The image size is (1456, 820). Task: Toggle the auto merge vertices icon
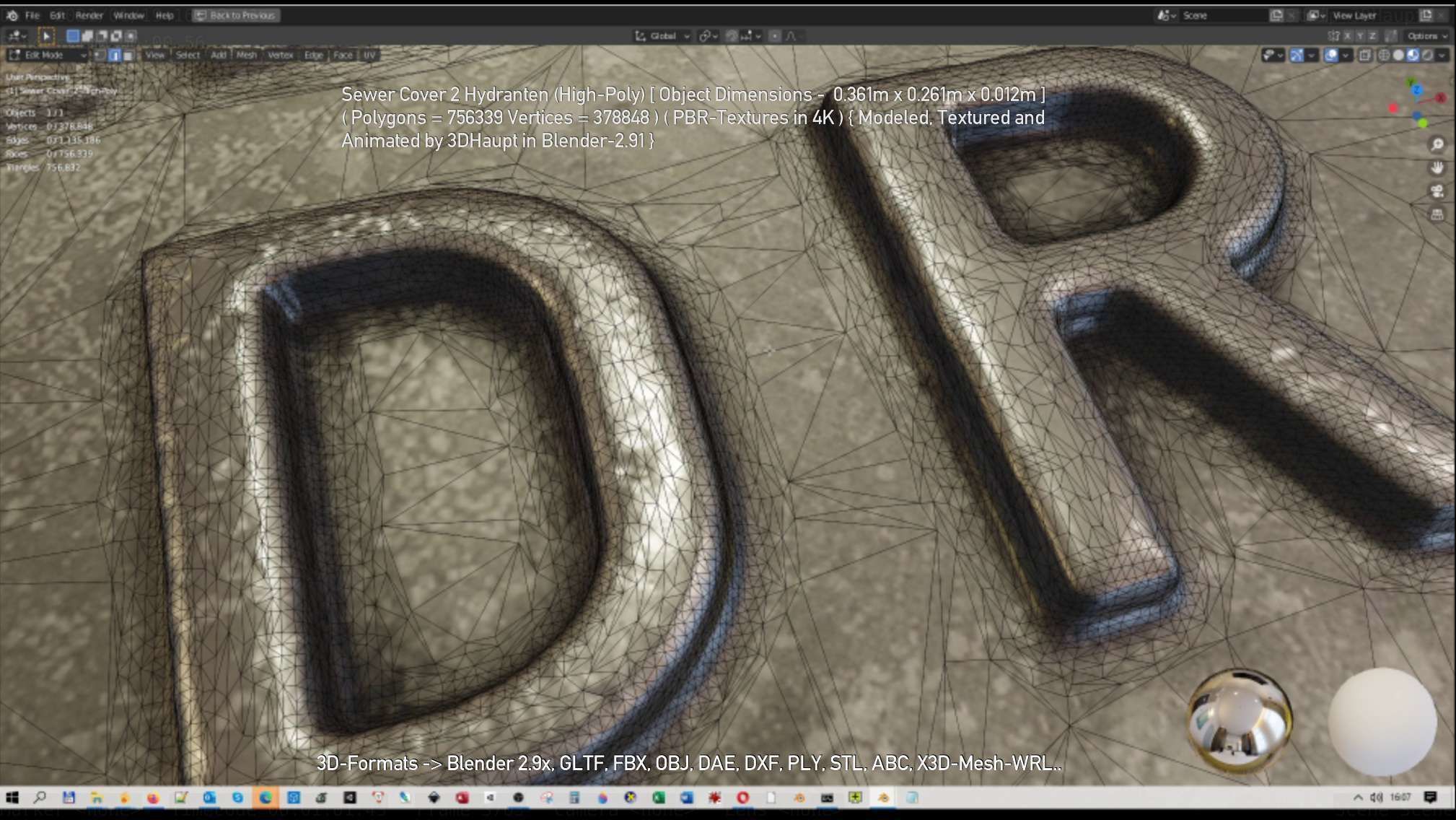1392,35
